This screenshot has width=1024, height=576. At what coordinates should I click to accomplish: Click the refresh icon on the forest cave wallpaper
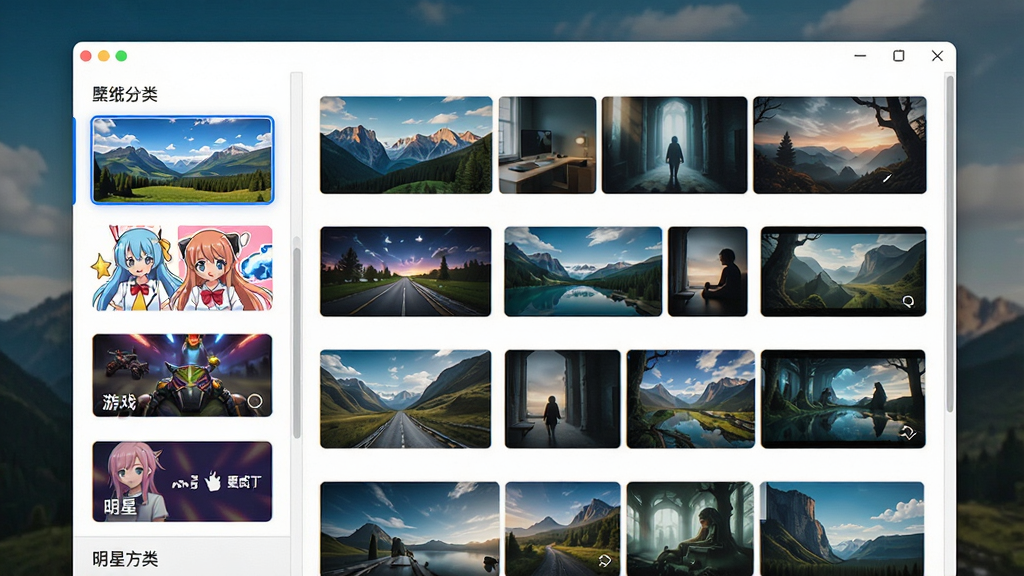908,432
